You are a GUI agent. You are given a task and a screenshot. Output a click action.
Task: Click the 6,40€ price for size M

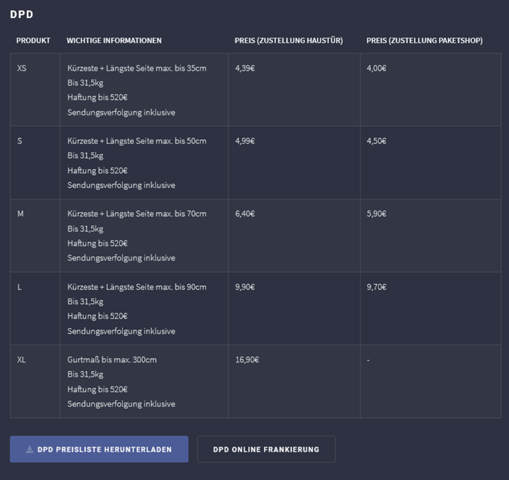(x=245, y=214)
